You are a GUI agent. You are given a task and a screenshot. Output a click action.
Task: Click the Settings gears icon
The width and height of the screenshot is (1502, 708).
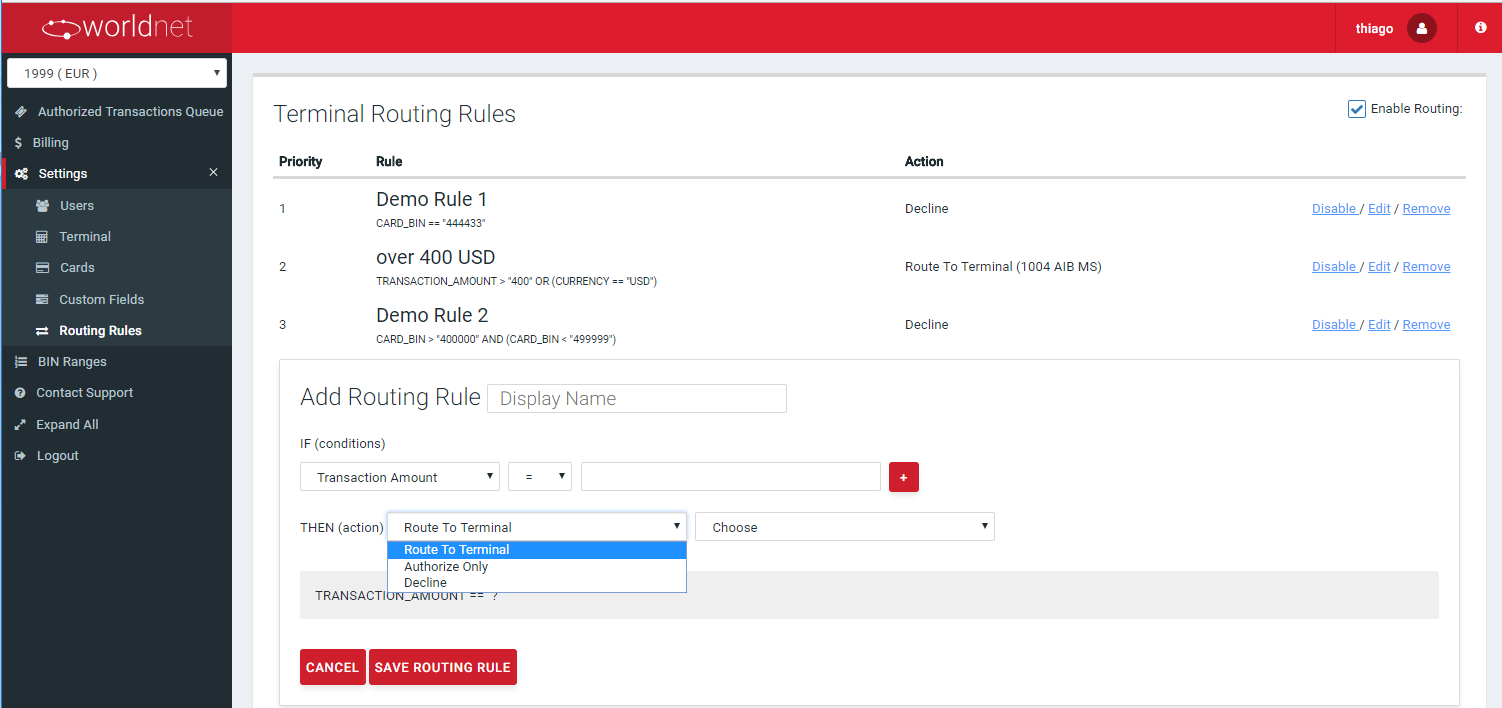pos(22,174)
